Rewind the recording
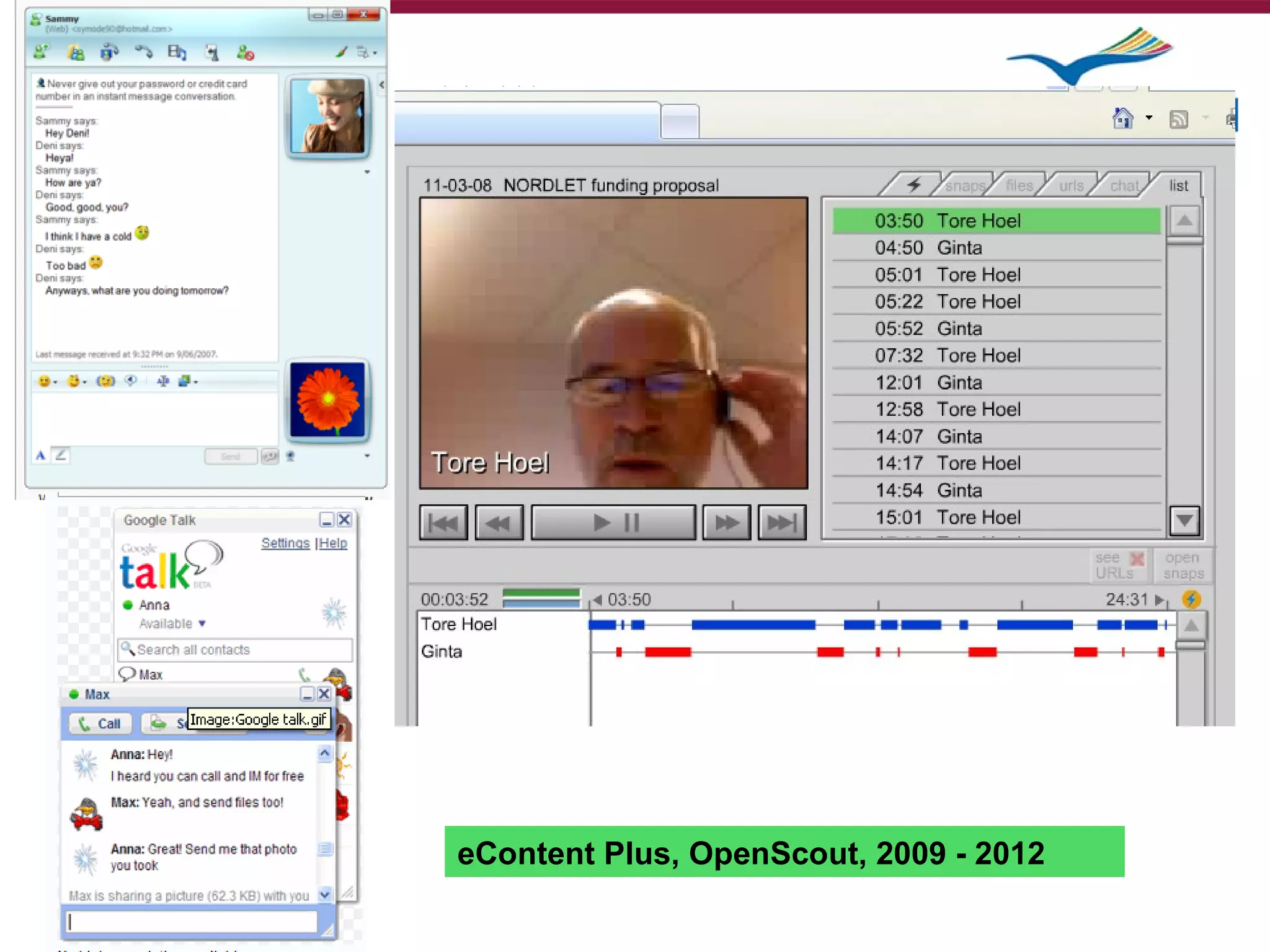This screenshot has height=952, width=1270. [x=499, y=523]
